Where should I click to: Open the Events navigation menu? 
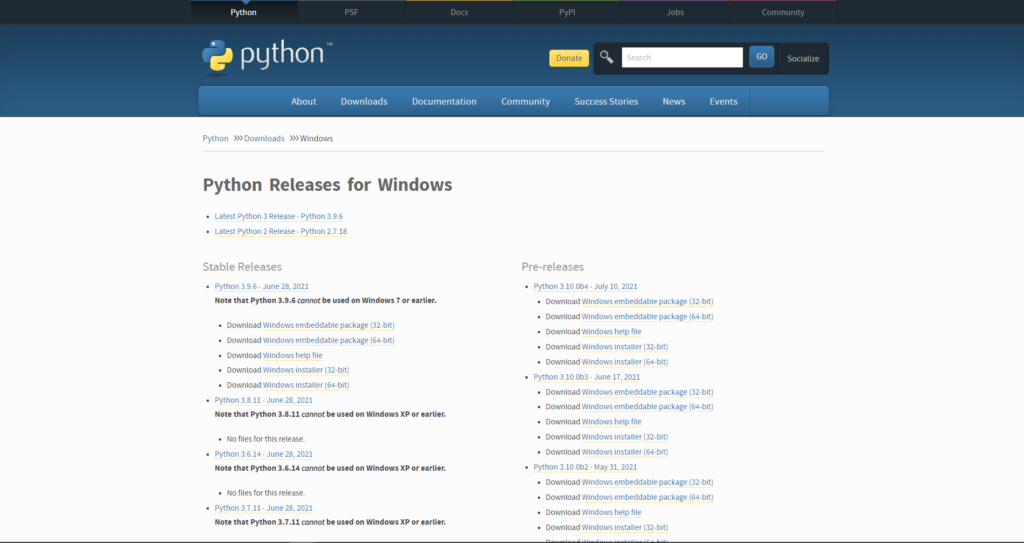723,101
